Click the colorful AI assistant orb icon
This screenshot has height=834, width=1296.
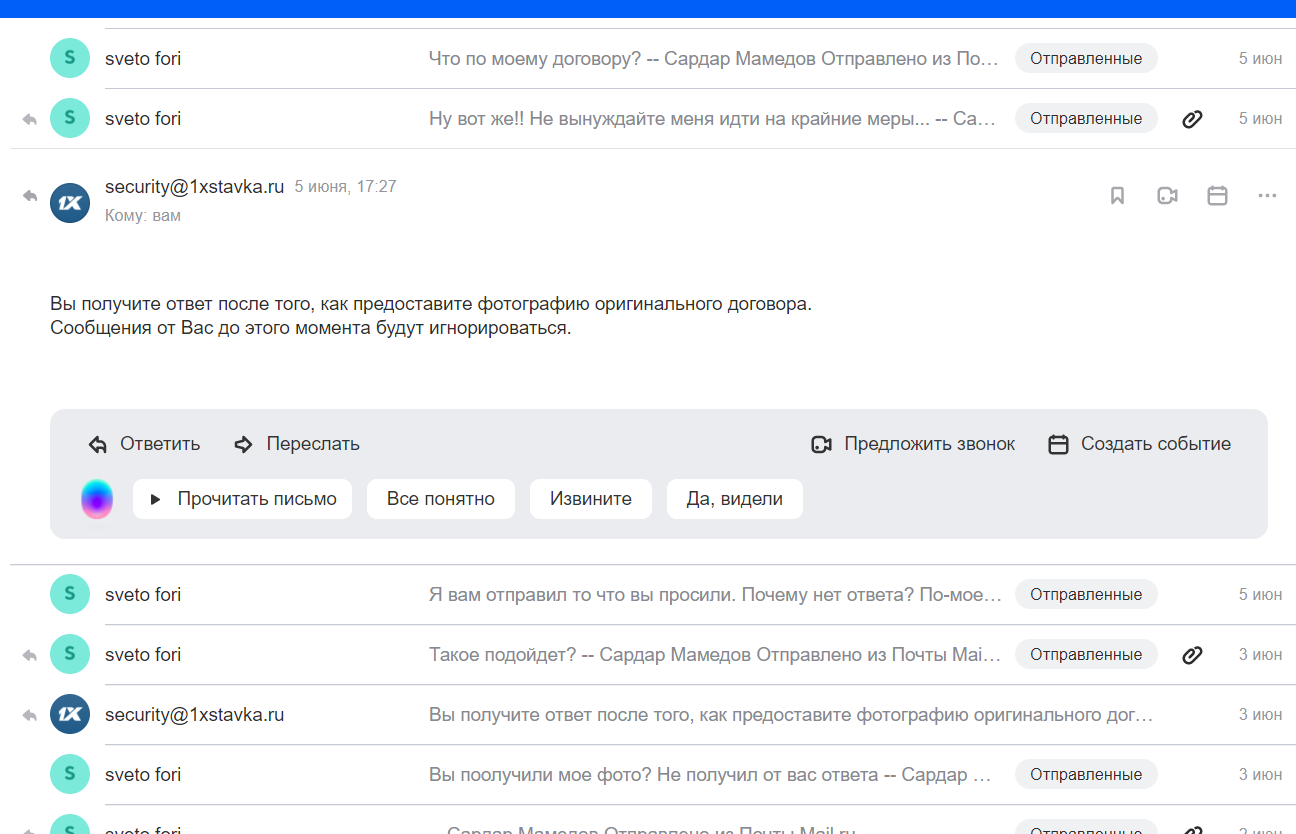point(97,499)
